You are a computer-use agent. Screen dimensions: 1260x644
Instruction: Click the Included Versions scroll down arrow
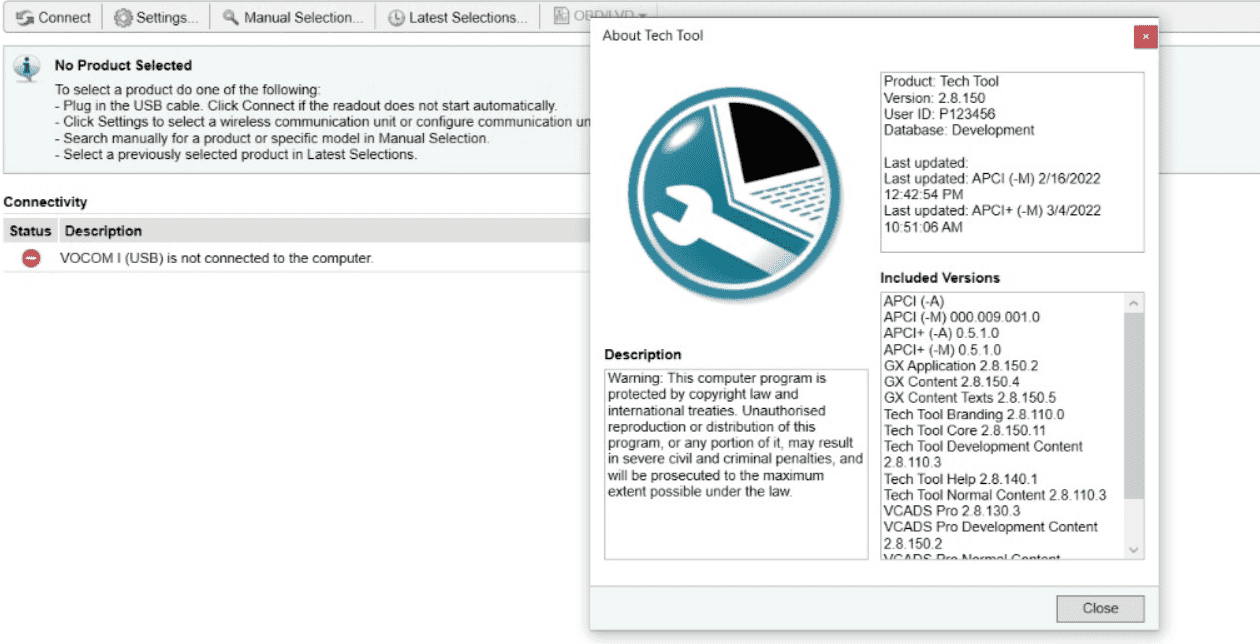tap(1133, 550)
